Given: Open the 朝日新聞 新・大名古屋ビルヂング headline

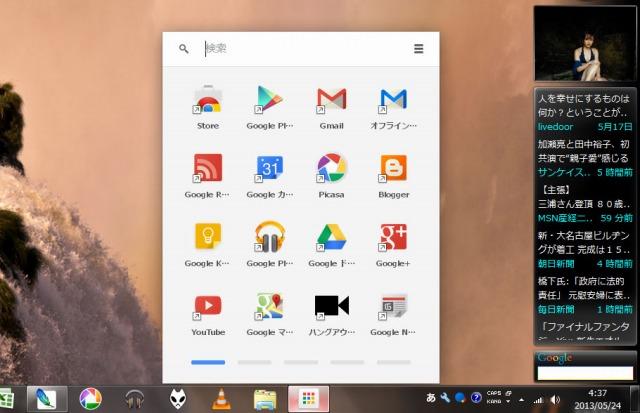Looking at the screenshot, I should (584, 242).
